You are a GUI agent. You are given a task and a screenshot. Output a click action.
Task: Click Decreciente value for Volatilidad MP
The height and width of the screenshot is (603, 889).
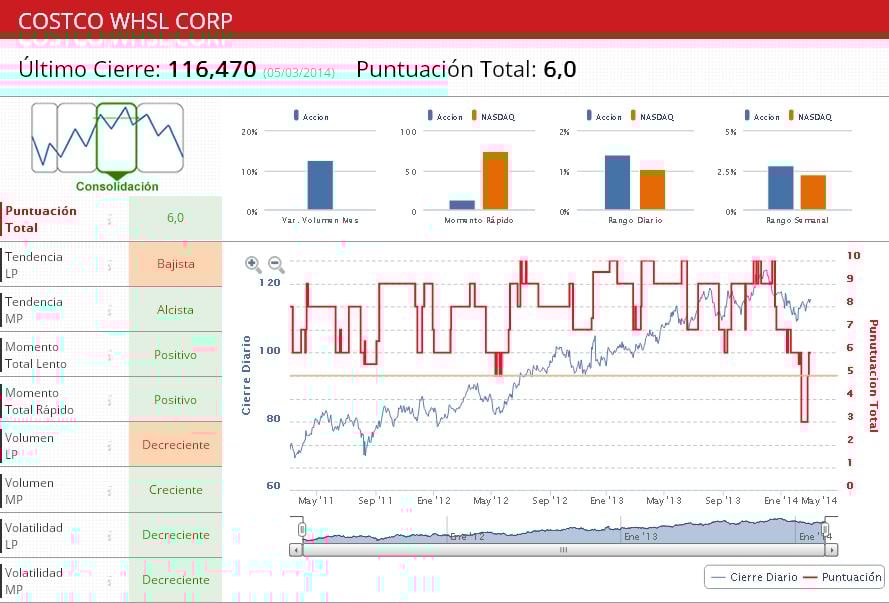pyautogui.click(x=175, y=580)
